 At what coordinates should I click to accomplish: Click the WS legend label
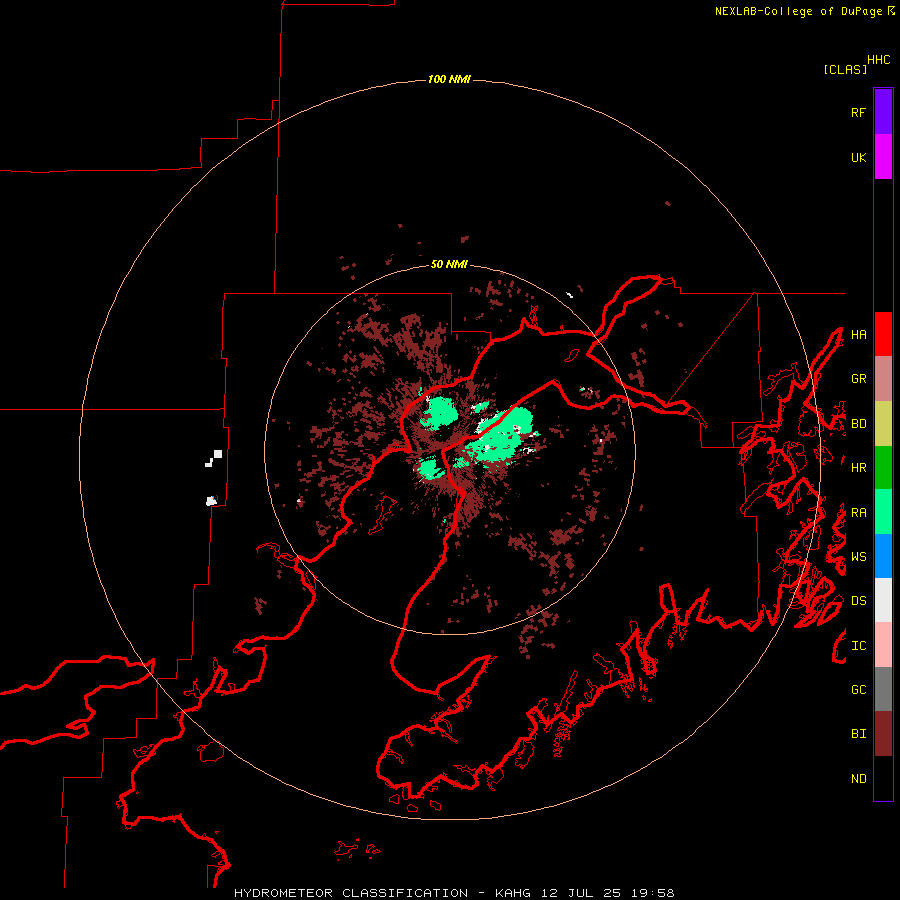tap(859, 557)
